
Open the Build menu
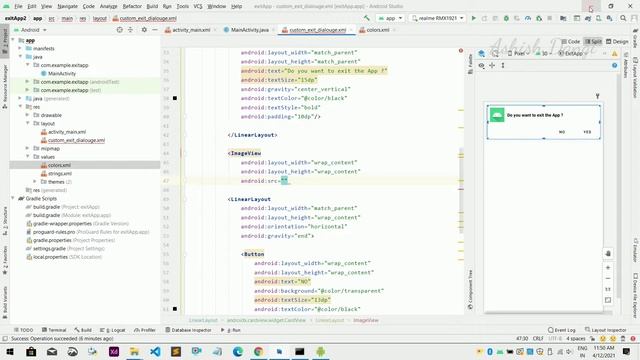tap(152, 7)
